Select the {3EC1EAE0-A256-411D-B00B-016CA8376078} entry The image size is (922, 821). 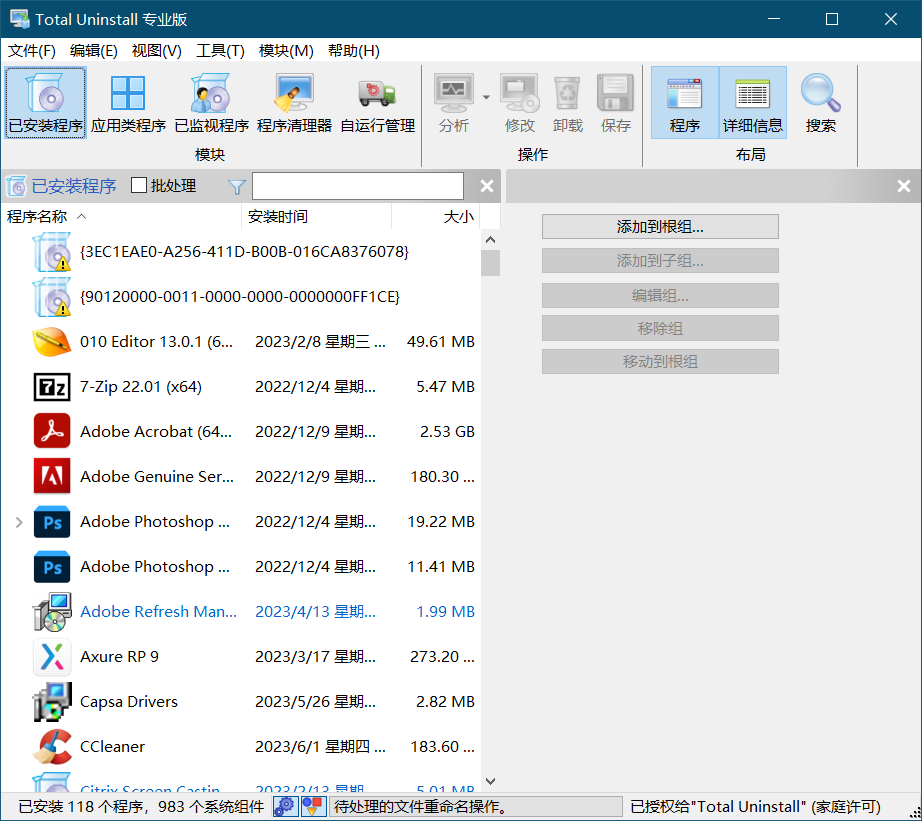point(244,252)
